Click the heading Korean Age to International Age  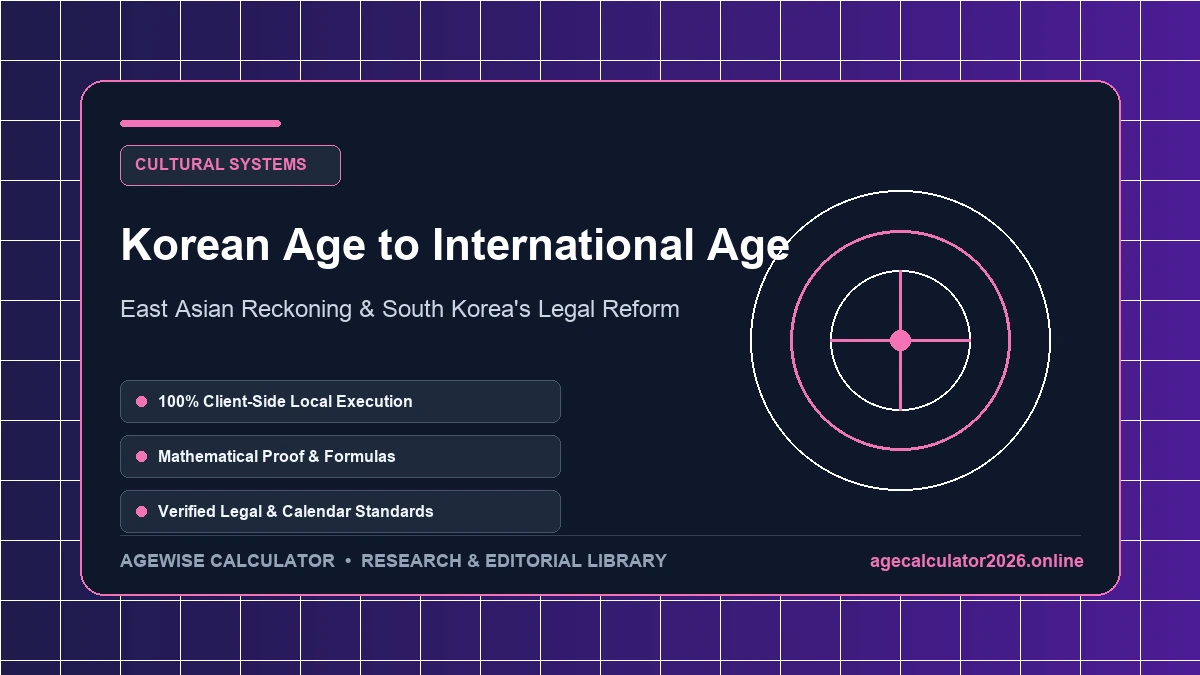[x=455, y=246]
